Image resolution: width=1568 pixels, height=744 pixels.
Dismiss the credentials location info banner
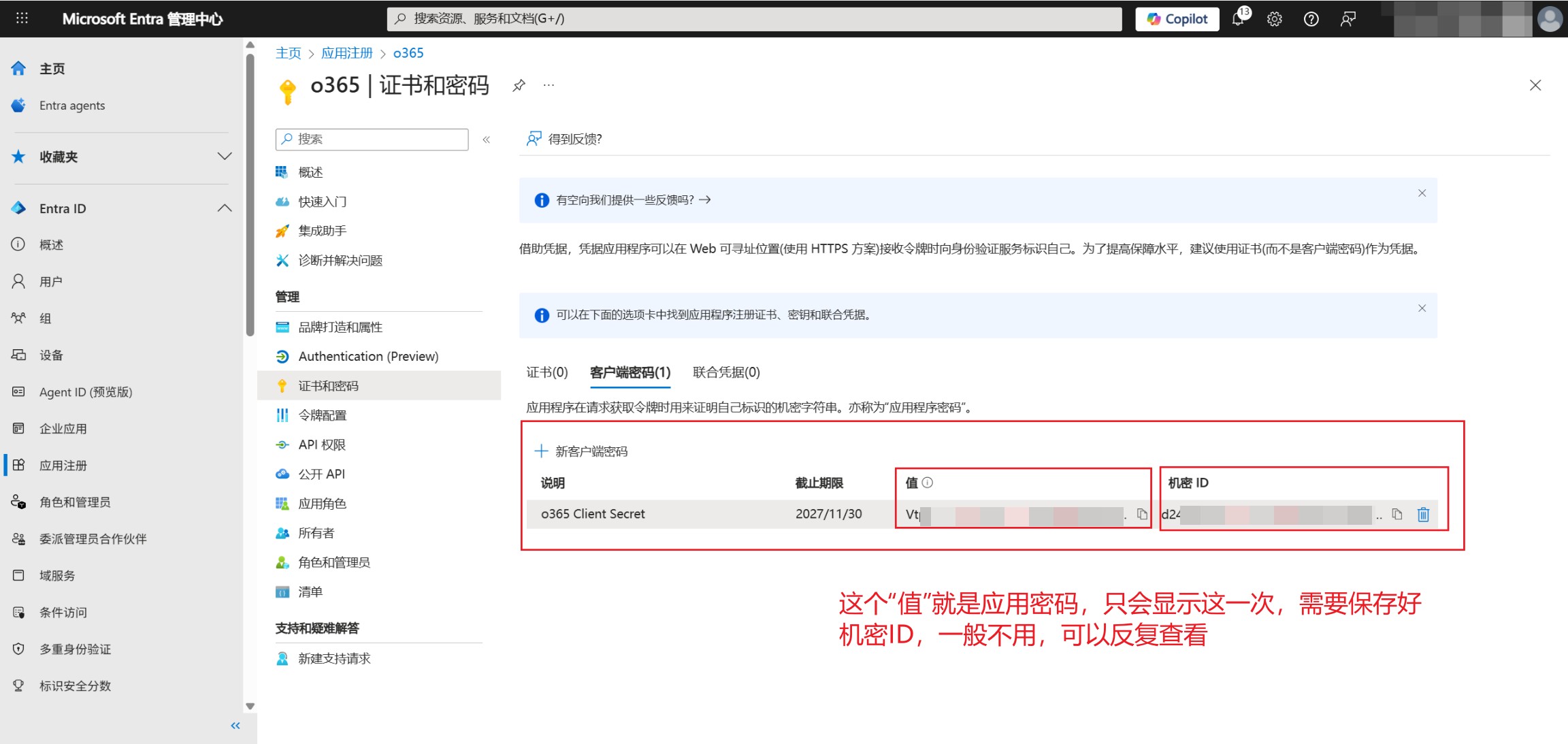(x=1422, y=308)
